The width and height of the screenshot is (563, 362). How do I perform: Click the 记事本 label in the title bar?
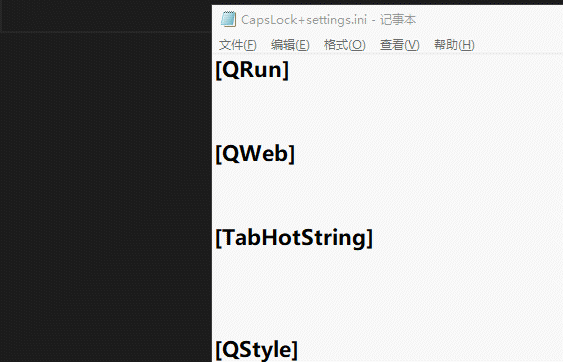click(398, 20)
